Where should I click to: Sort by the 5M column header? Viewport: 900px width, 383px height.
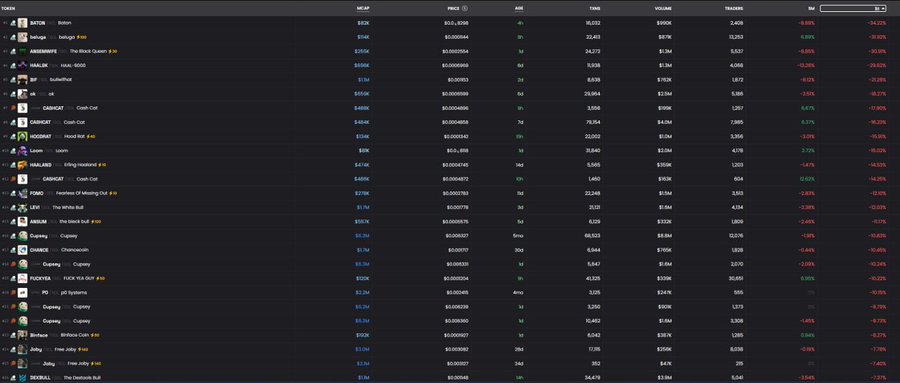(x=810, y=9)
